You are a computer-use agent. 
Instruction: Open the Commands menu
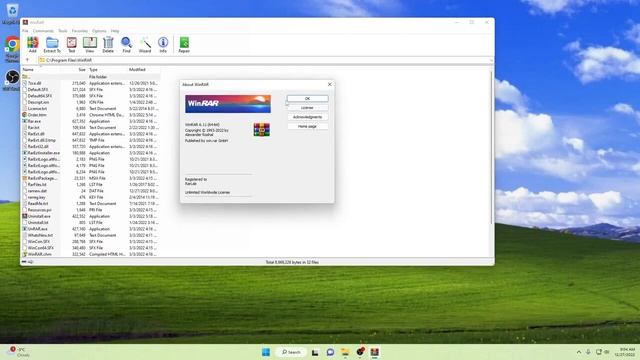point(43,31)
